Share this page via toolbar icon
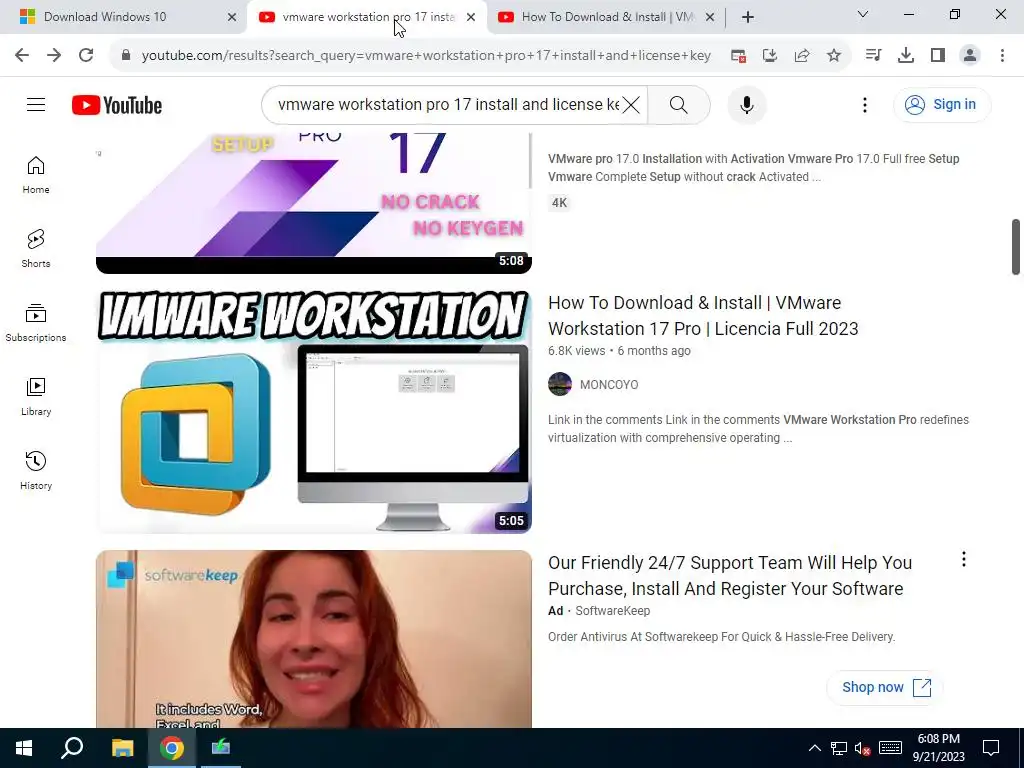1024x768 pixels. click(x=801, y=56)
